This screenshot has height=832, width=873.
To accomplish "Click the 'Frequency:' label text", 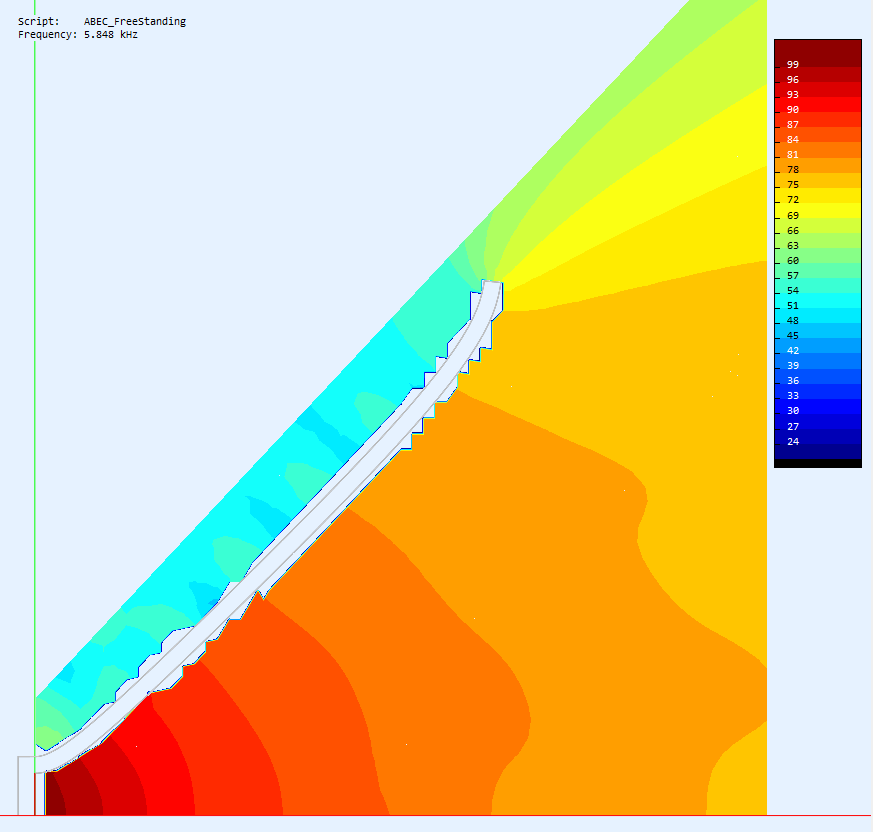I will point(47,35).
